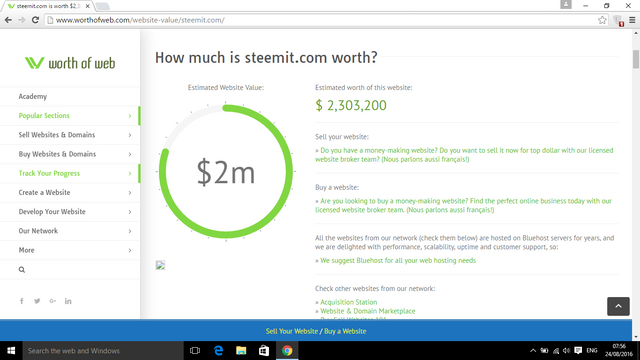Click the $2m circular value gauge
This screenshot has height=360, width=640.
[x=226, y=171]
